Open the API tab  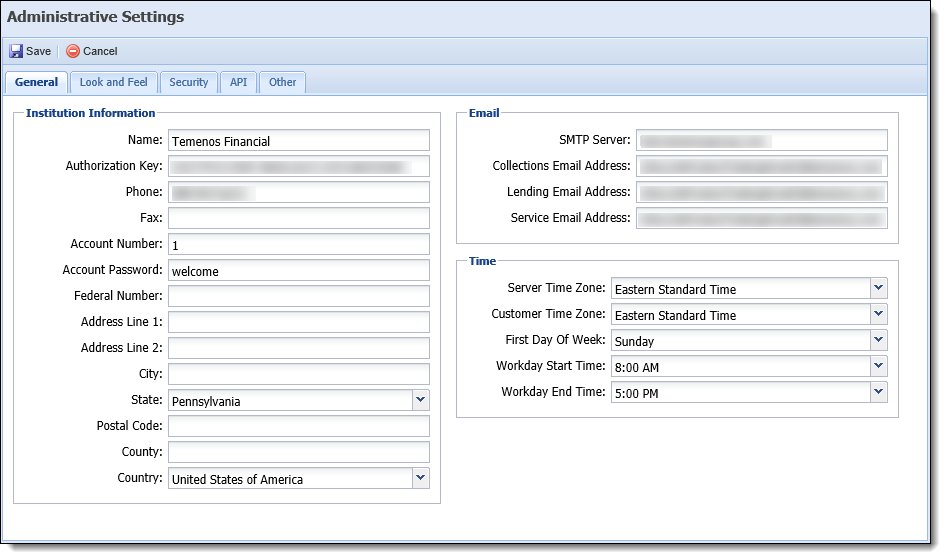[238, 82]
